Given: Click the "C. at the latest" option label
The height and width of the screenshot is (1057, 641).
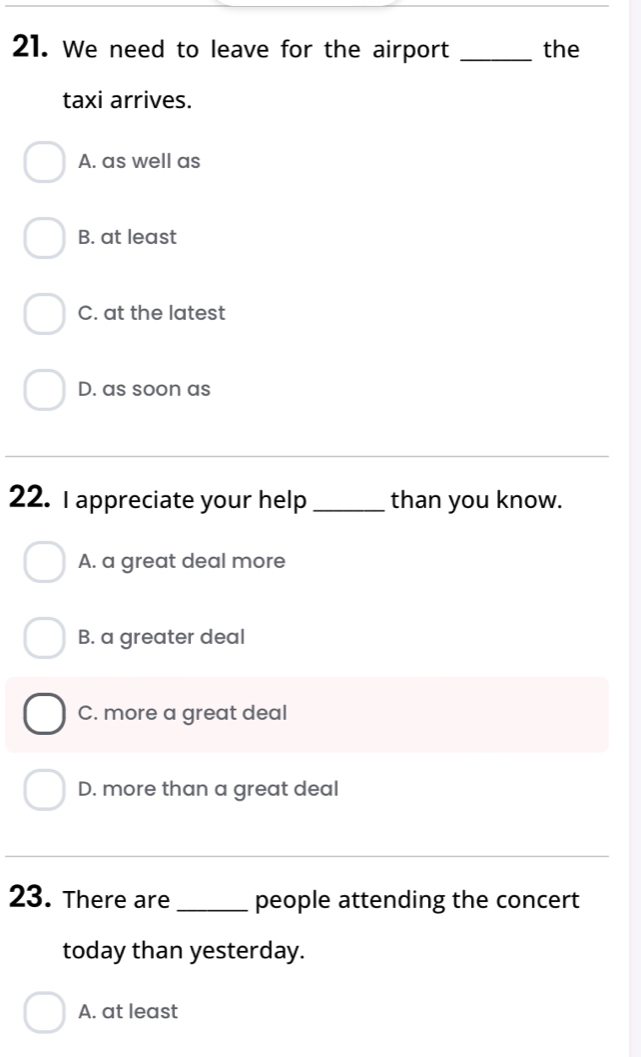Looking at the screenshot, I should 152,313.
